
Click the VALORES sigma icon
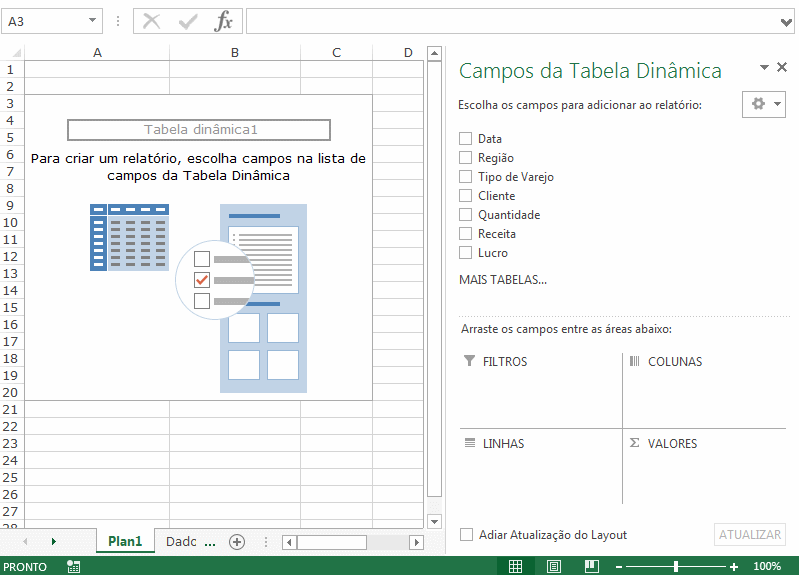coord(634,442)
